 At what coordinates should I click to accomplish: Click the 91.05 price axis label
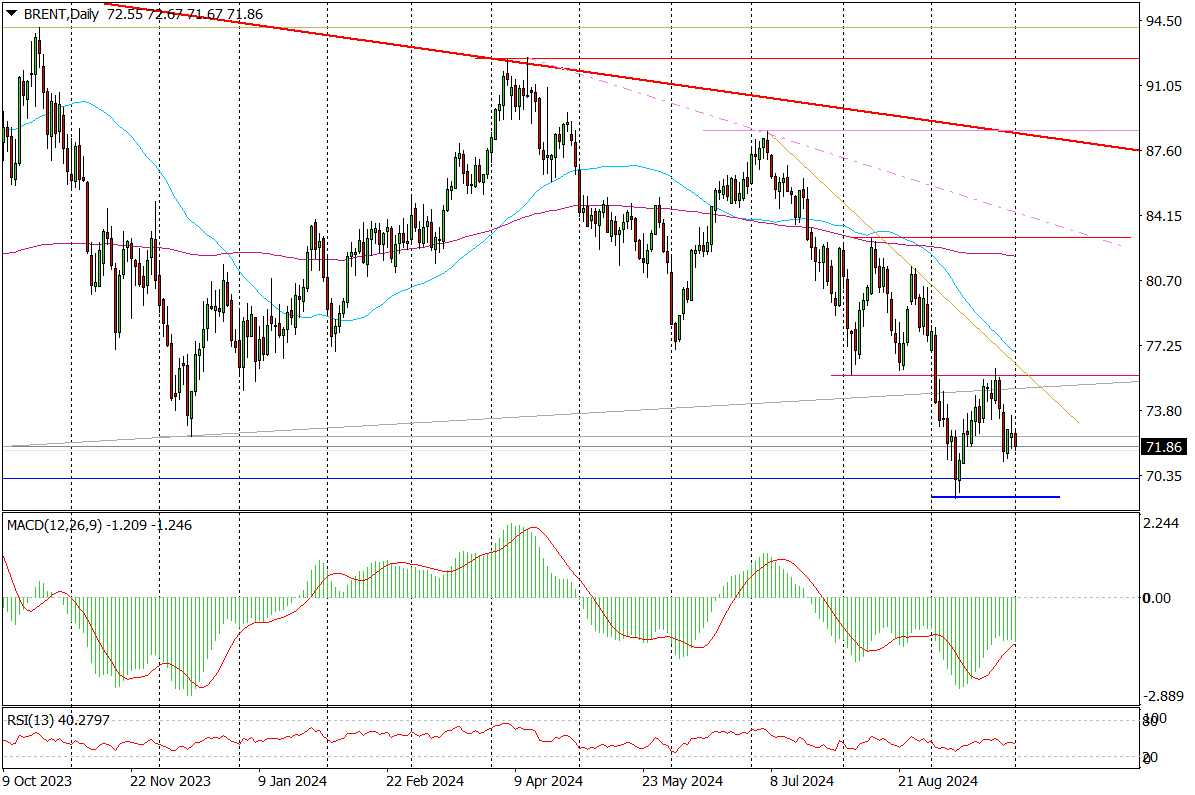[1164, 86]
